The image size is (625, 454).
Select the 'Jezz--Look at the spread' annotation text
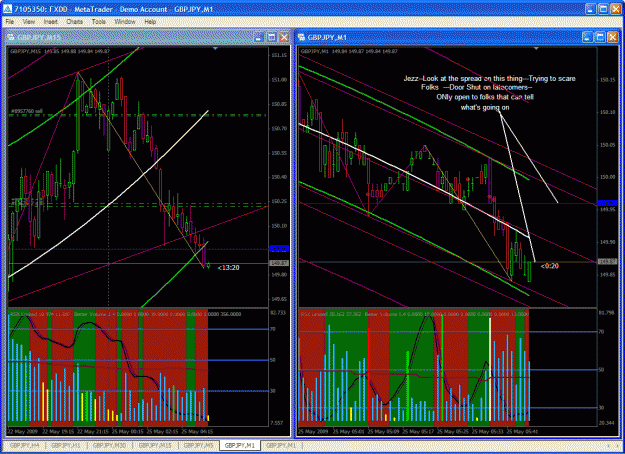pos(489,79)
